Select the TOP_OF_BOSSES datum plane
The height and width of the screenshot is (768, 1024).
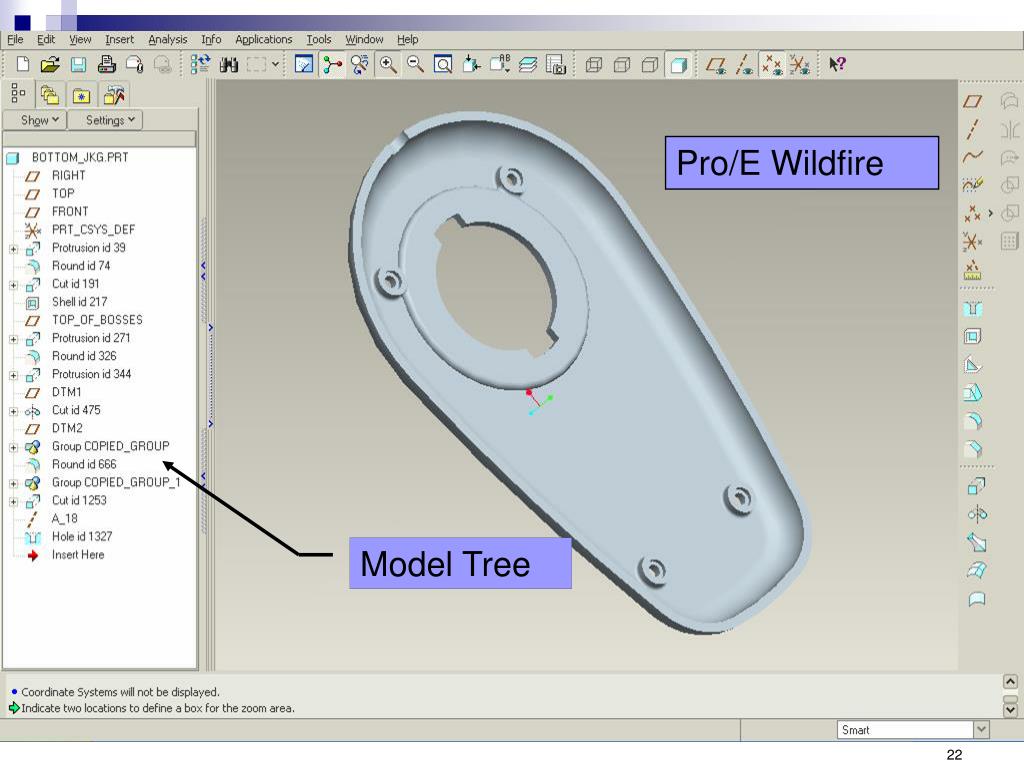(x=97, y=320)
